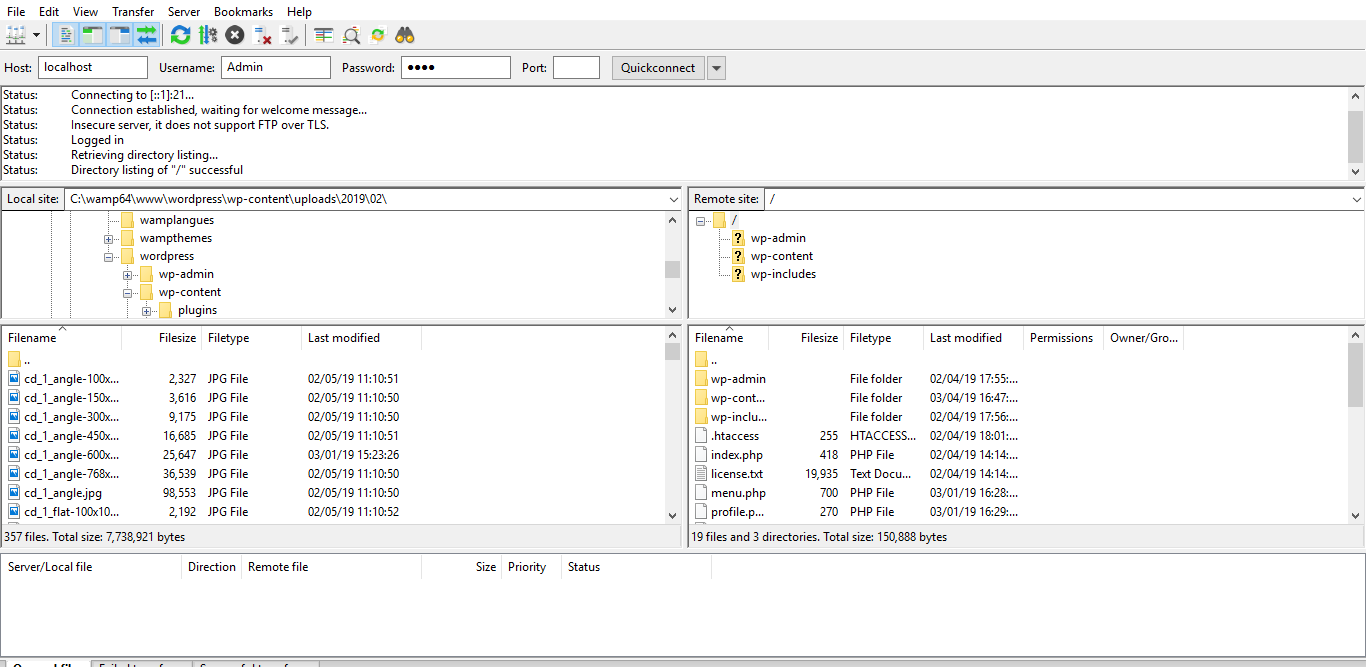Collapse the wordpress folder in local tree
This screenshot has height=667, width=1366.
pos(109,257)
